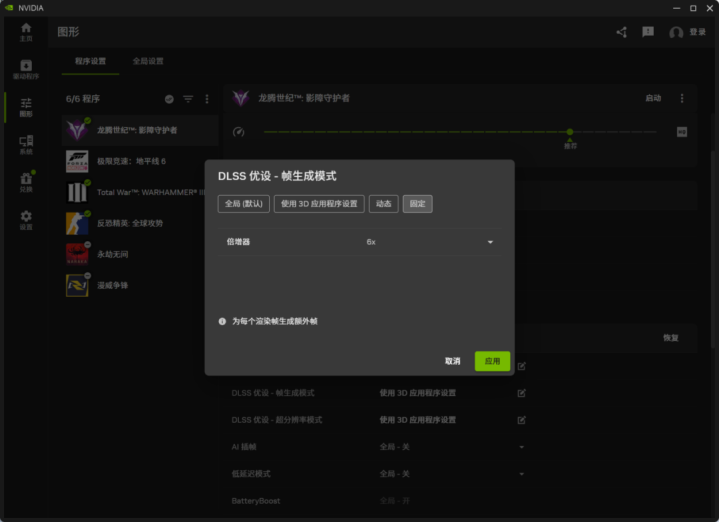
Task: Click the checkmark filter icon beside 6/6 程序
Action: pos(169,99)
